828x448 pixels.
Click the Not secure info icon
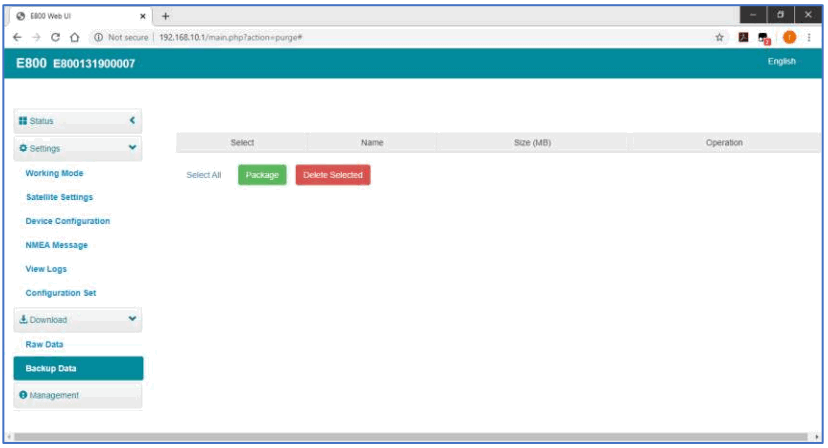pyautogui.click(x=98, y=38)
